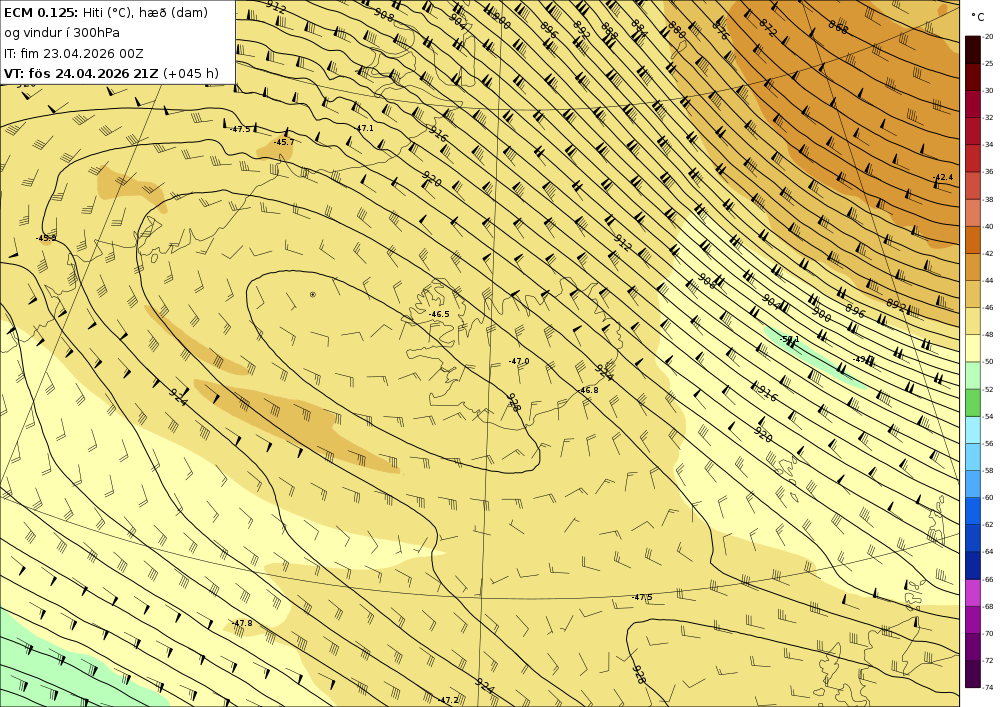Click legend value '-36'
1000x707 pixels.
coord(989,172)
